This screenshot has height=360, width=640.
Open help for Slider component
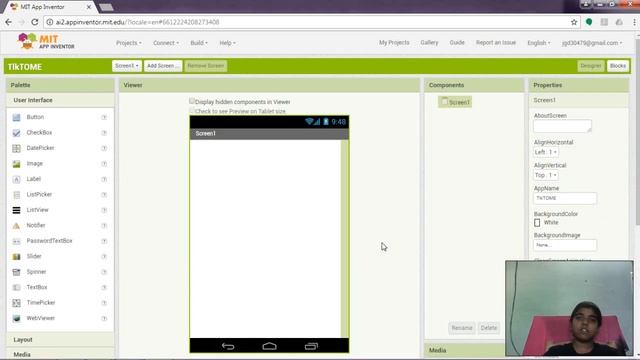pos(104,257)
